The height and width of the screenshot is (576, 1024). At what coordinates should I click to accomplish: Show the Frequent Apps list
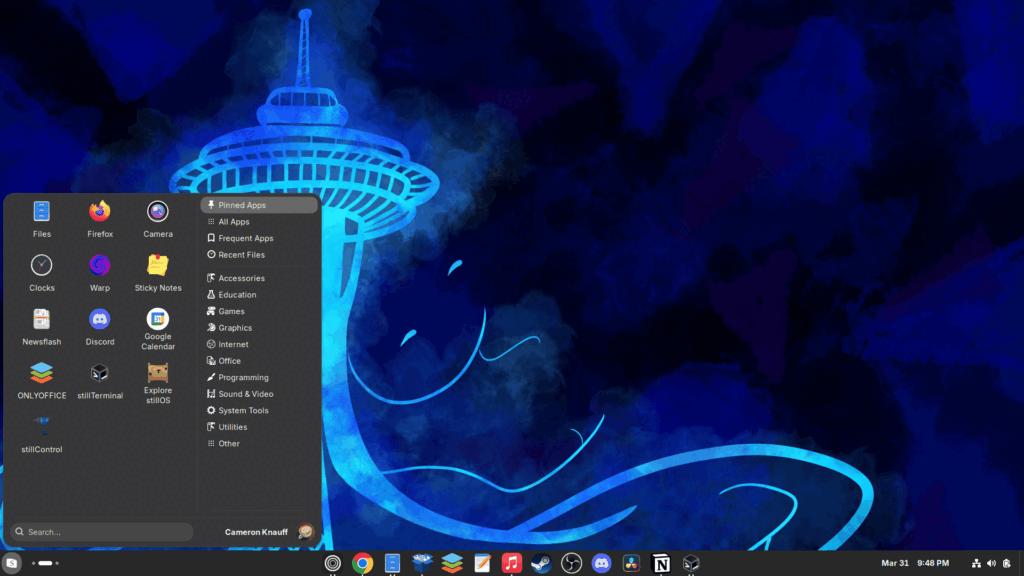(245, 238)
